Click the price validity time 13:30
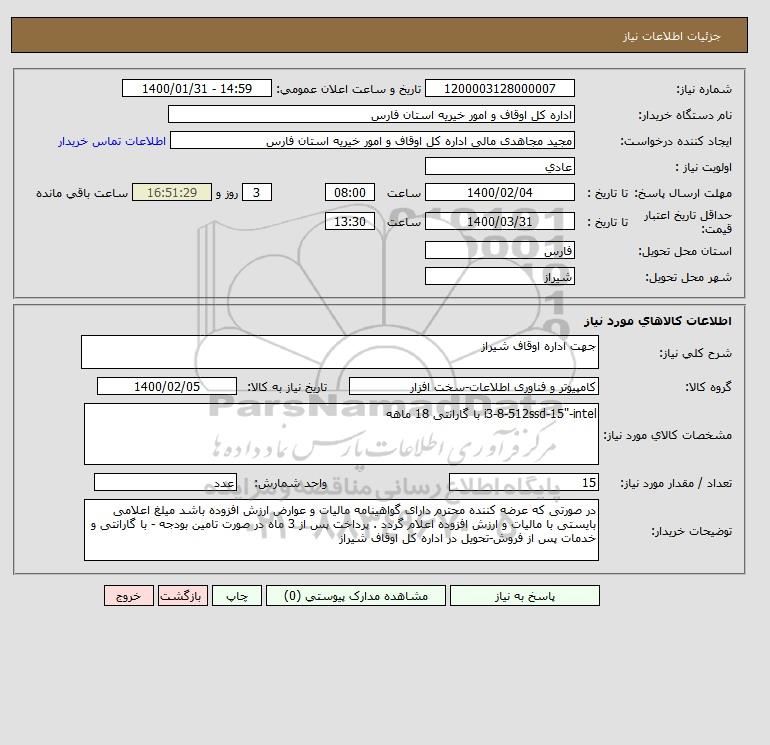The height and width of the screenshot is (745, 770). pos(350,221)
